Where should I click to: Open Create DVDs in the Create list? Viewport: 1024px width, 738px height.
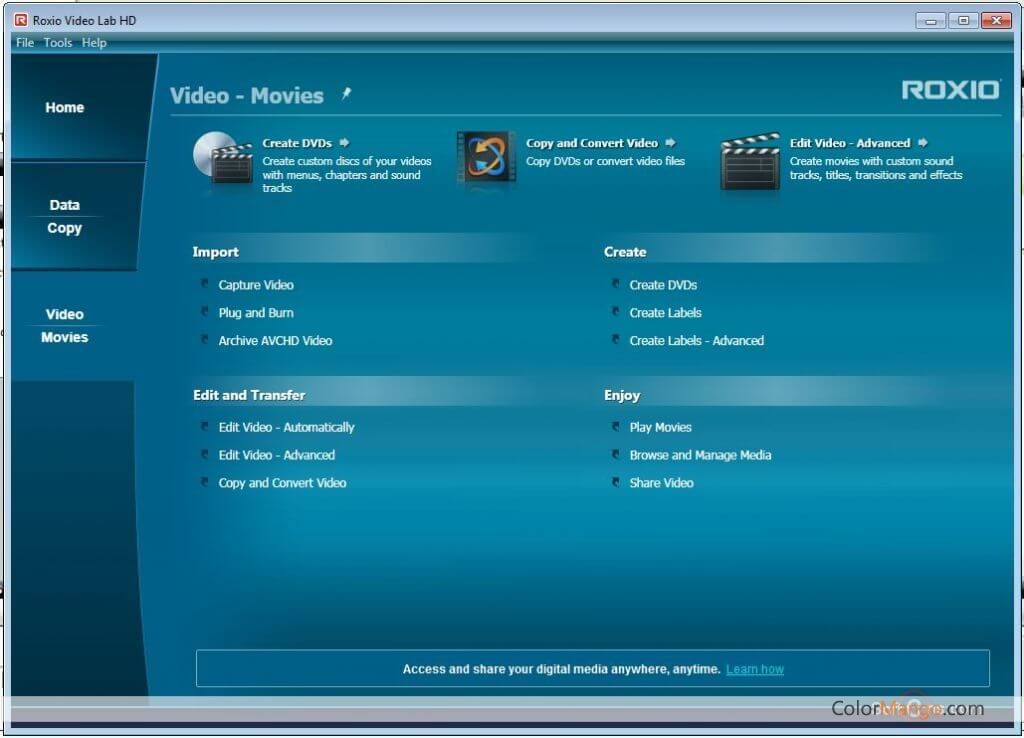(663, 285)
